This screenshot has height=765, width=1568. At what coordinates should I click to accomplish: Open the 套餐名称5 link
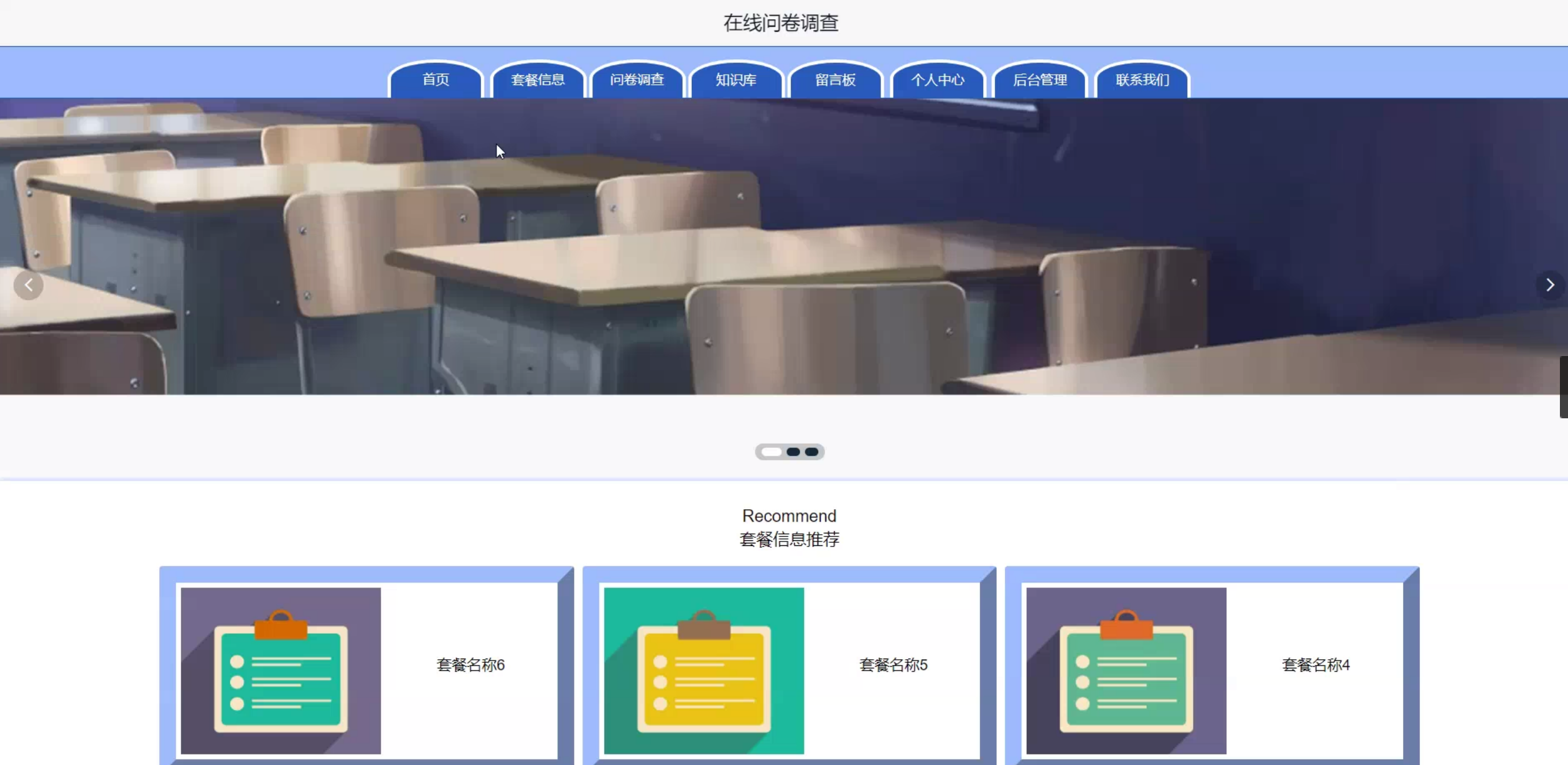click(894, 665)
